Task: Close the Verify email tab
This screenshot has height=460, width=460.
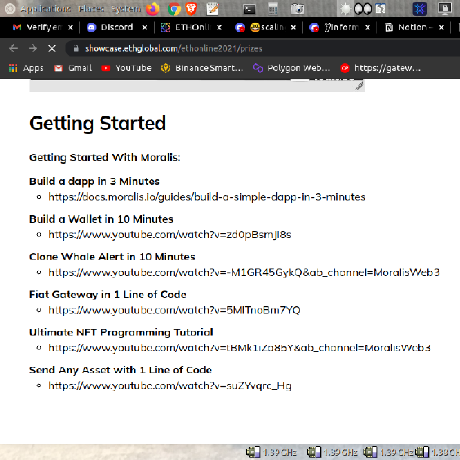Action: pyautogui.click(x=70, y=28)
